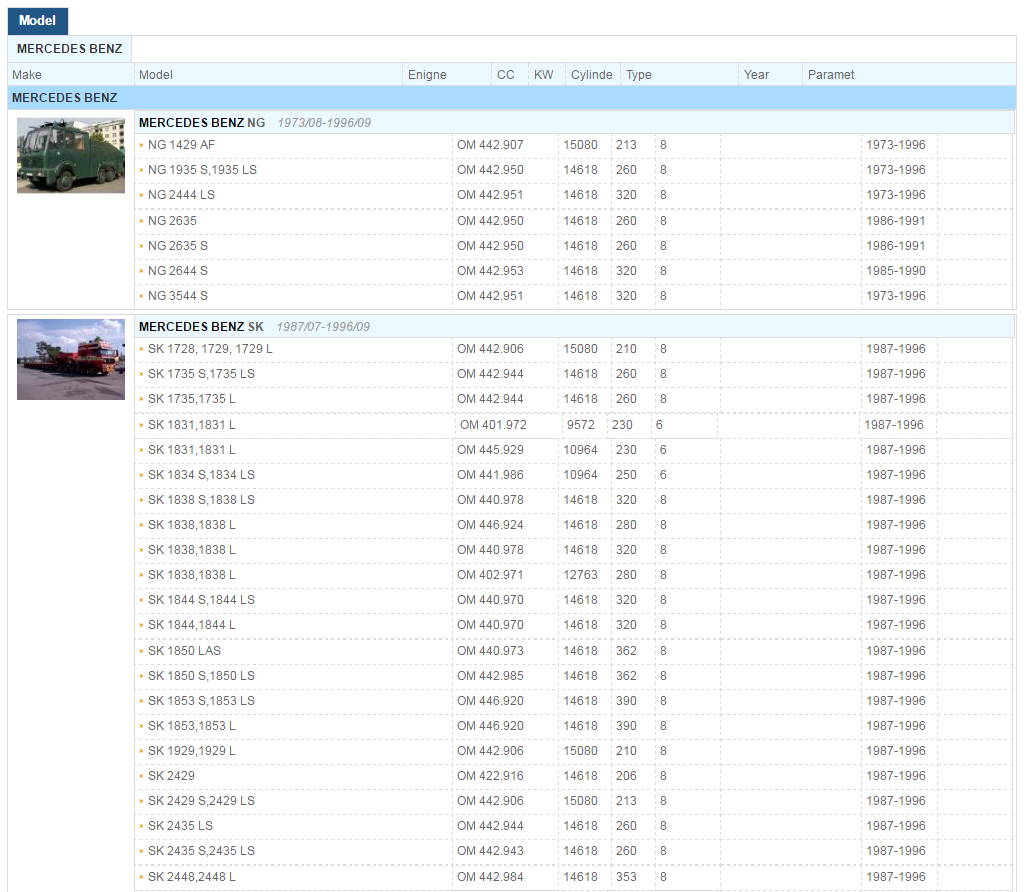Open the SK 1850 LAS model
The width and height of the screenshot is (1028, 892).
point(184,651)
